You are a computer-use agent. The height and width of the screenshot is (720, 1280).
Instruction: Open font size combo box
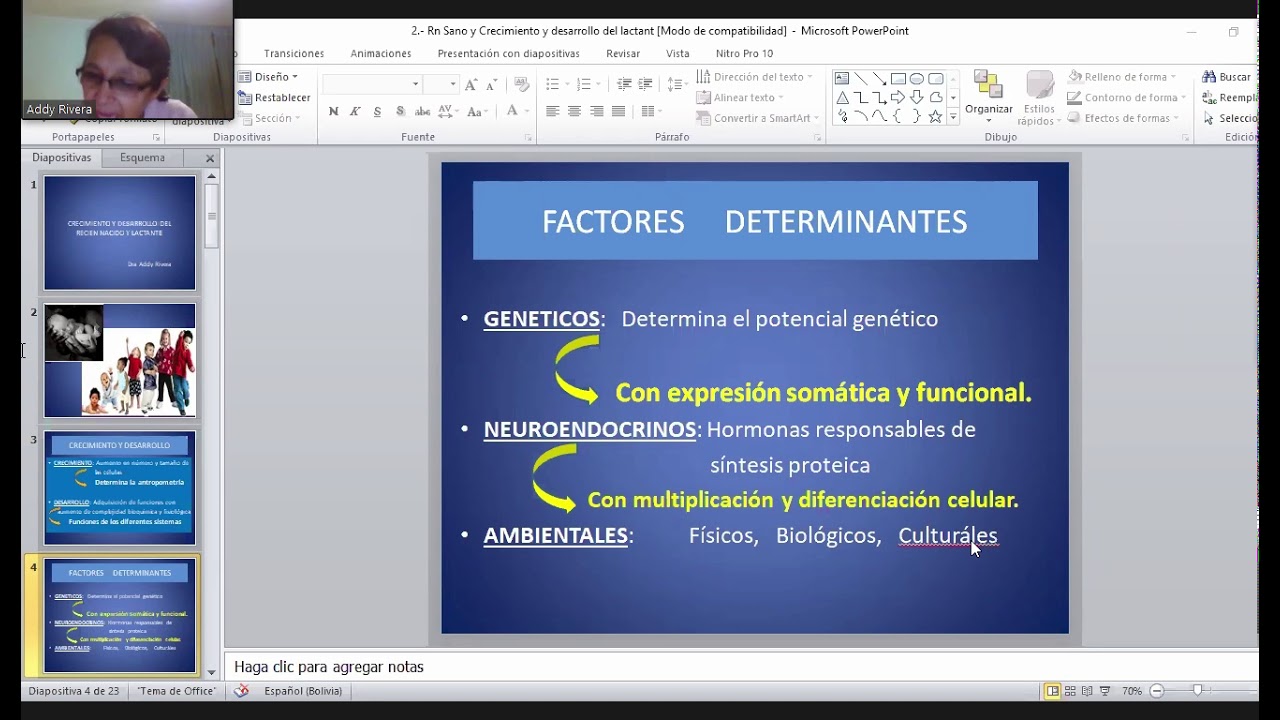tap(440, 84)
